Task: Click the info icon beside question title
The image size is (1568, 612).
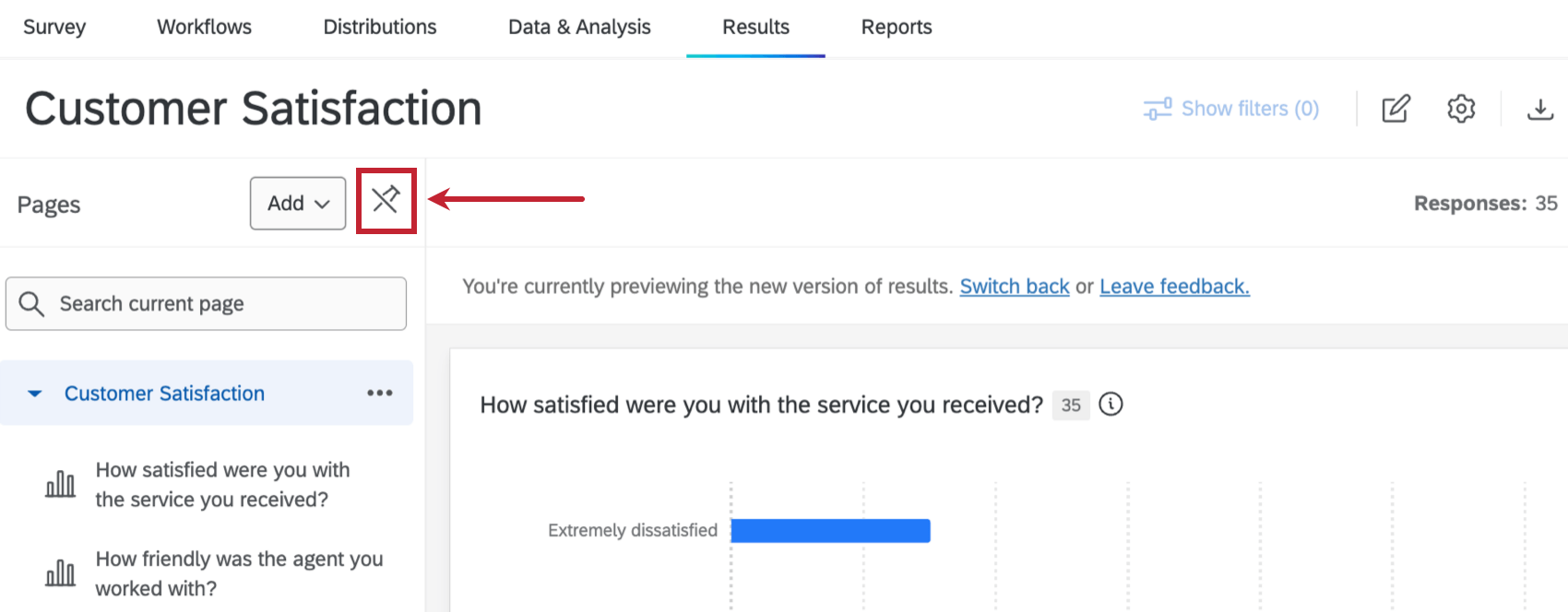Action: click(x=1111, y=405)
